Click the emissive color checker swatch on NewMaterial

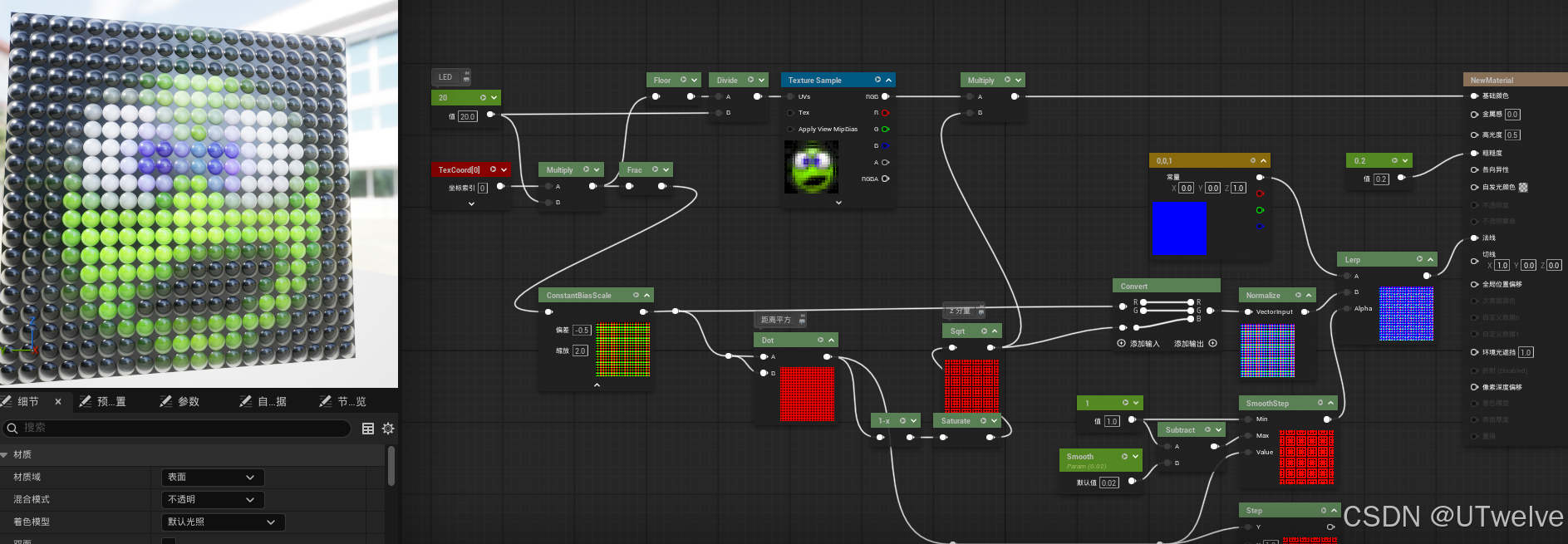[1523, 187]
